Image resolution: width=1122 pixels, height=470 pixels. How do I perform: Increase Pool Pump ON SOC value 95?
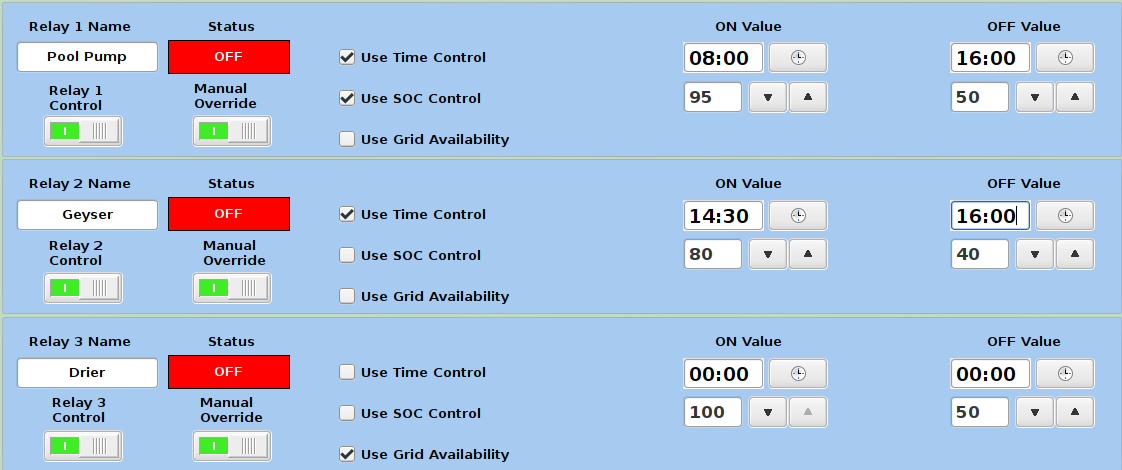point(808,98)
